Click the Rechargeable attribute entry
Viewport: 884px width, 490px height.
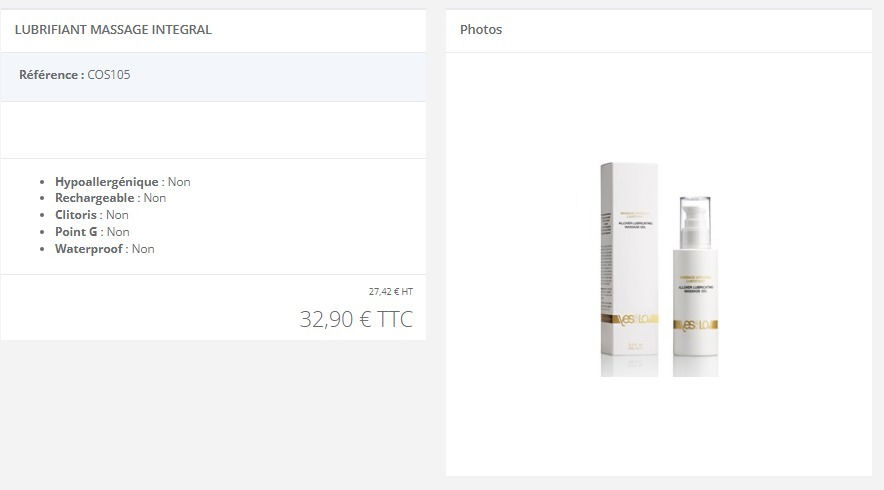tap(110, 198)
